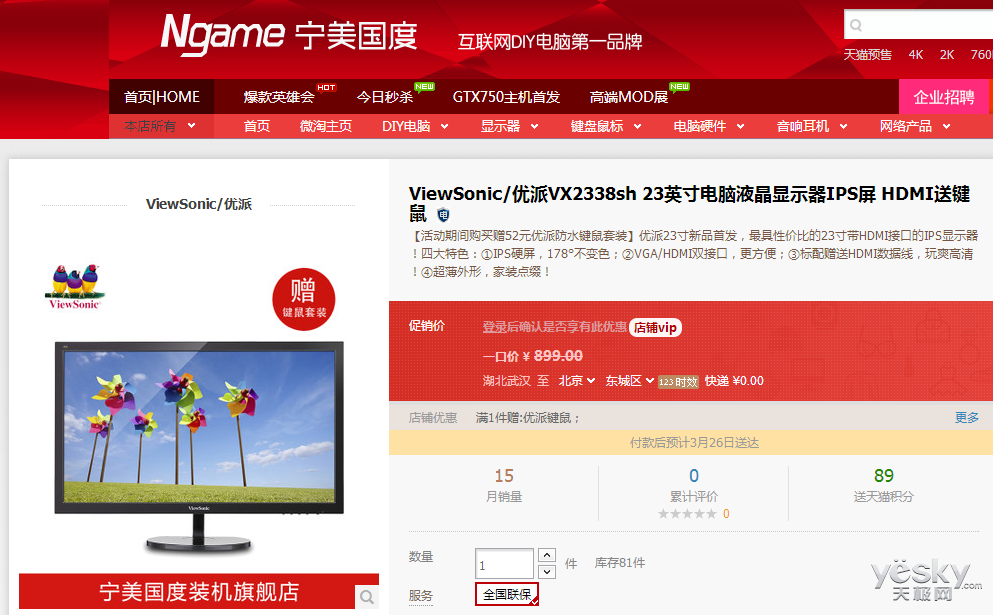This screenshot has width=993, height=615.
Task: Click the ViewSonic/优派 brand heading
Action: (199, 204)
